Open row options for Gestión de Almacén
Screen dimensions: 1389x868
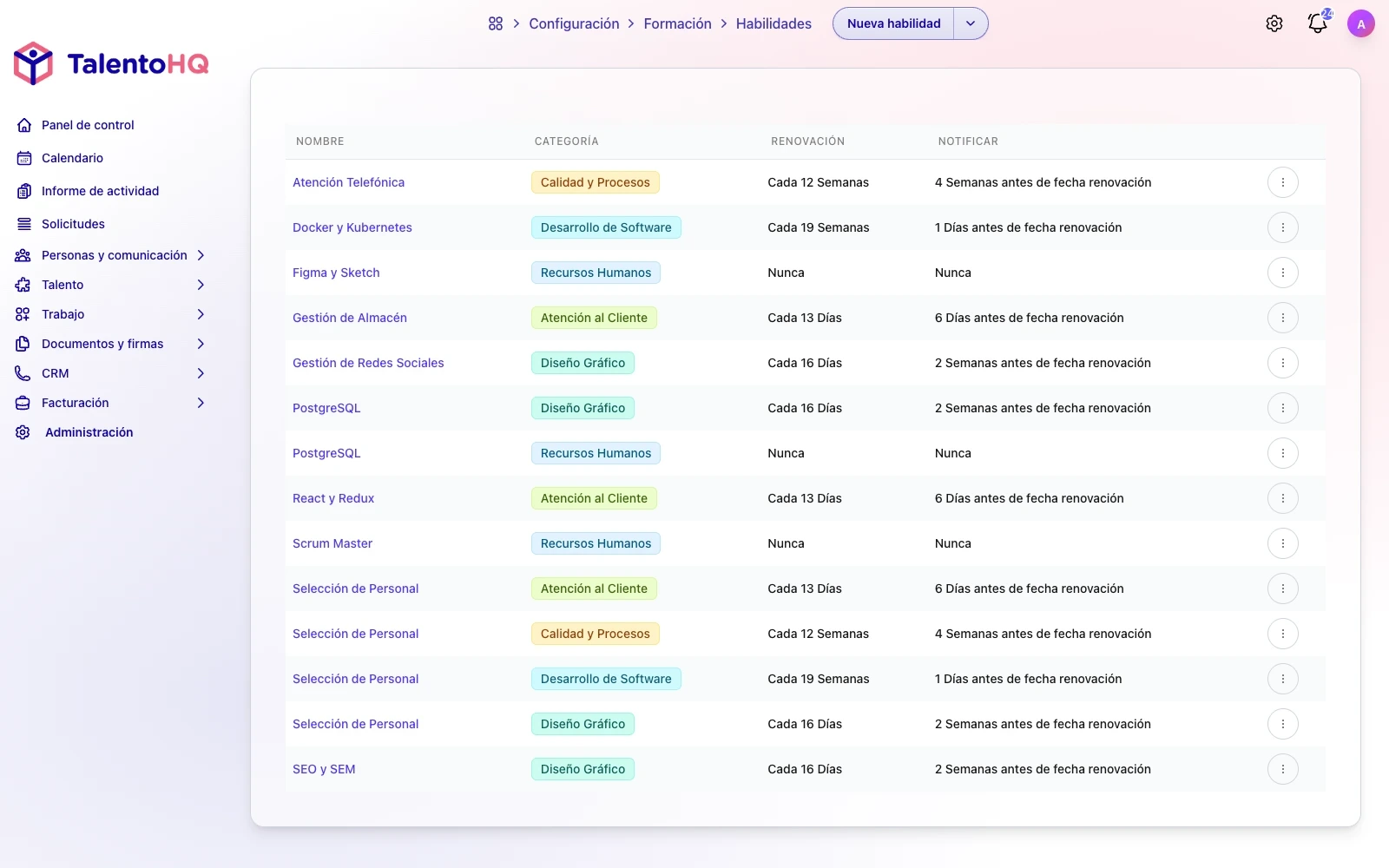[1283, 318]
